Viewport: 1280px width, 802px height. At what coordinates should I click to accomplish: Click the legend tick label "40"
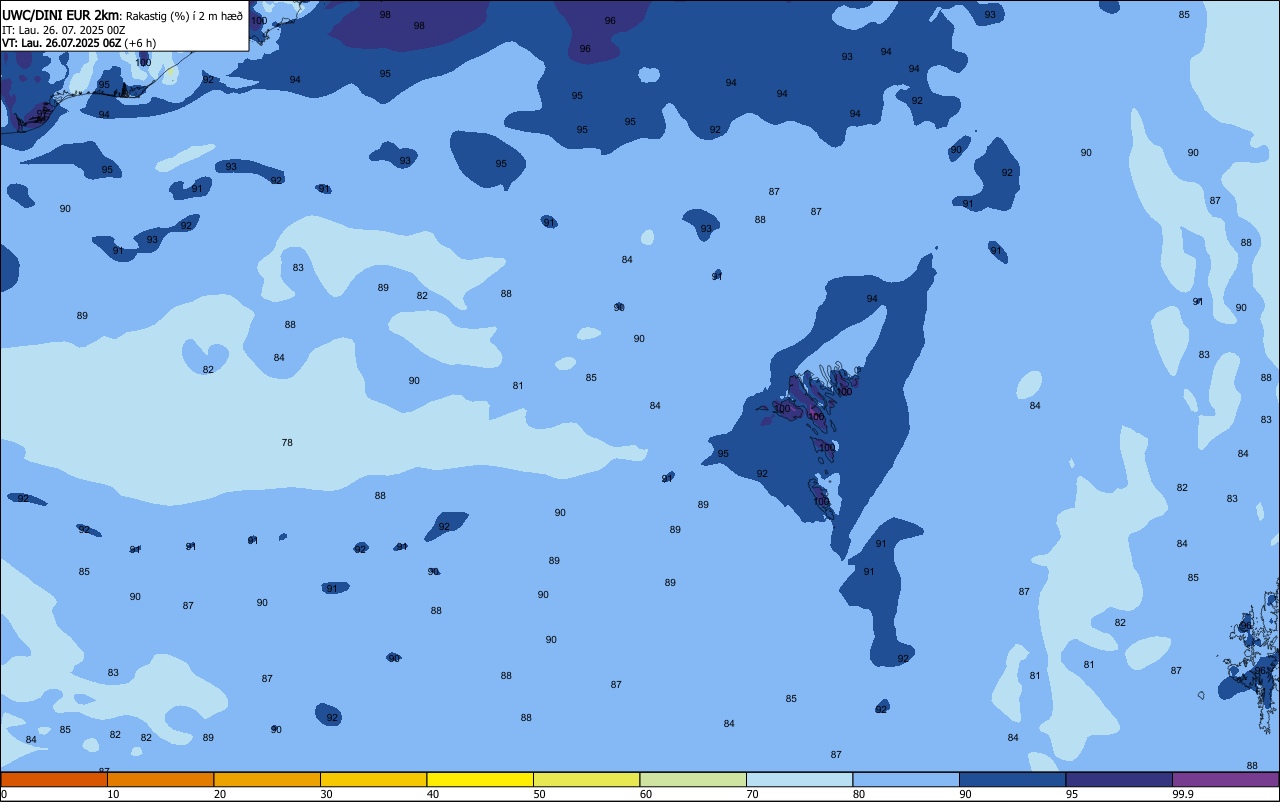(x=433, y=794)
